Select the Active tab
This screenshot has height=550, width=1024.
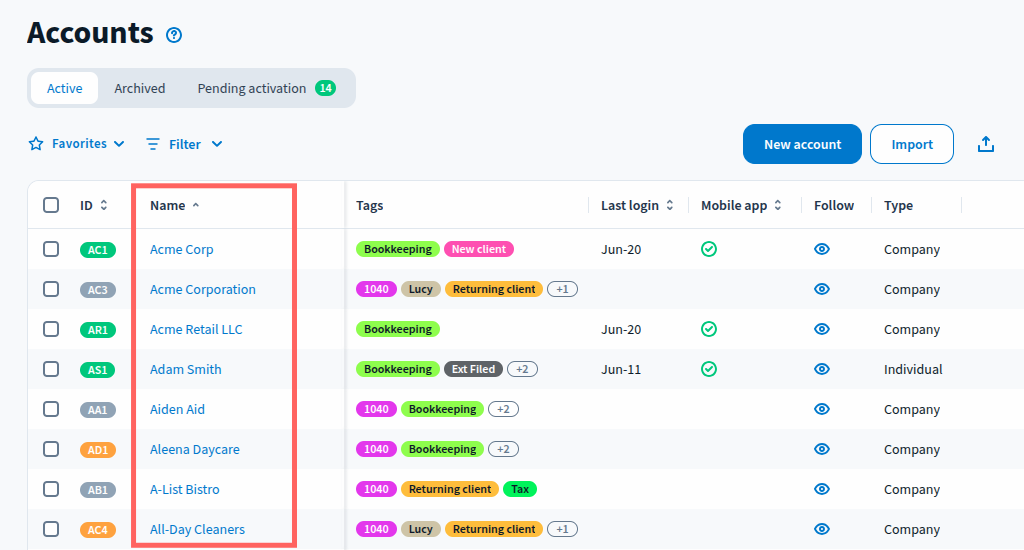65,88
